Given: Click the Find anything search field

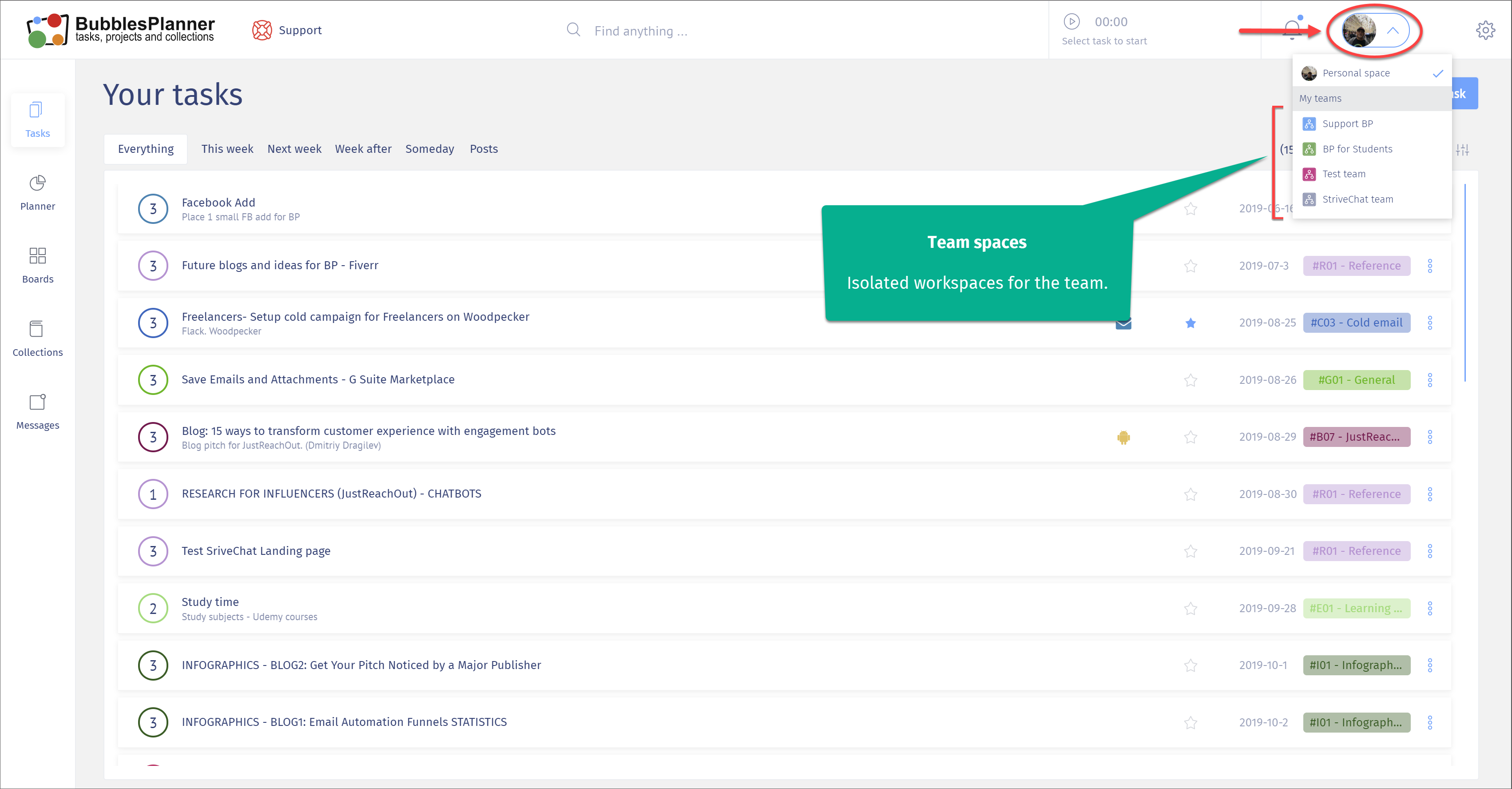Looking at the screenshot, I should [641, 31].
